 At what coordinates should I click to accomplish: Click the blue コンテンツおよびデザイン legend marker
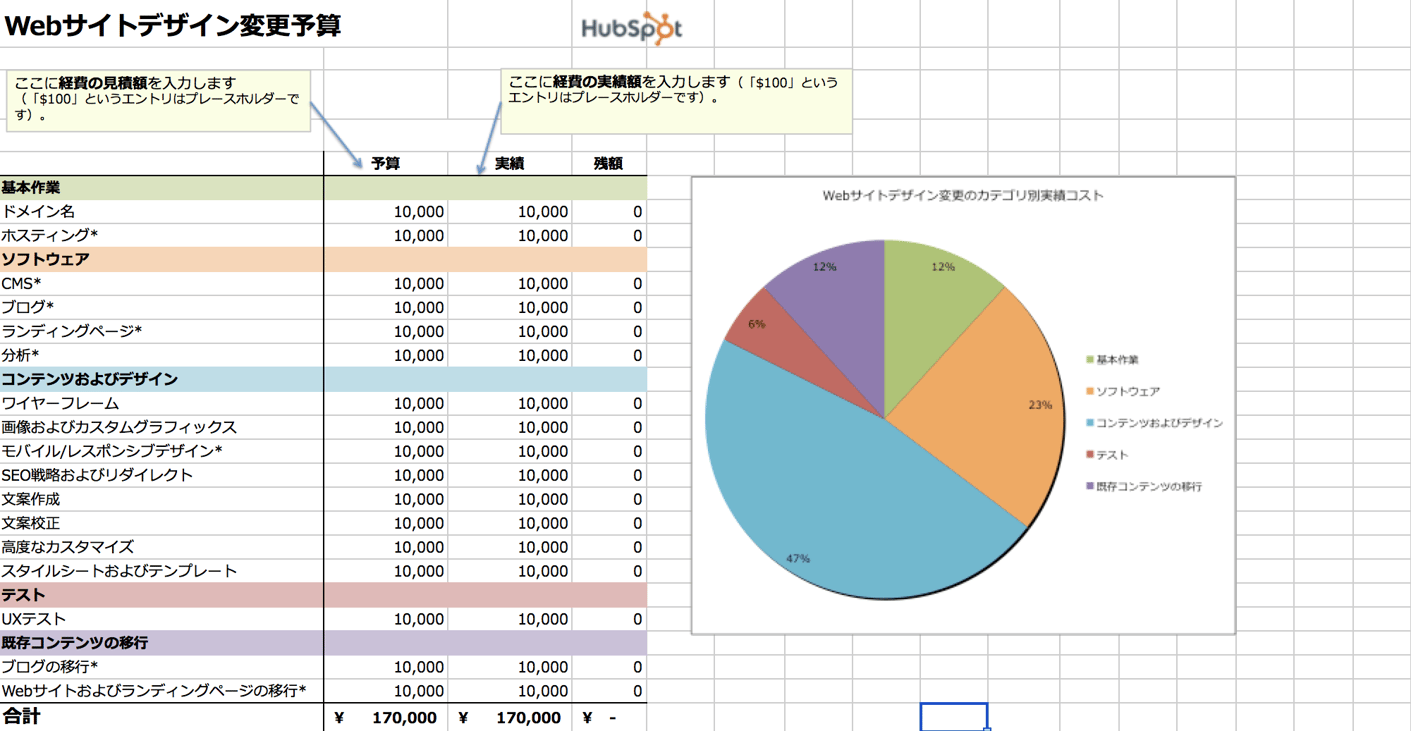pyautogui.click(x=1090, y=424)
